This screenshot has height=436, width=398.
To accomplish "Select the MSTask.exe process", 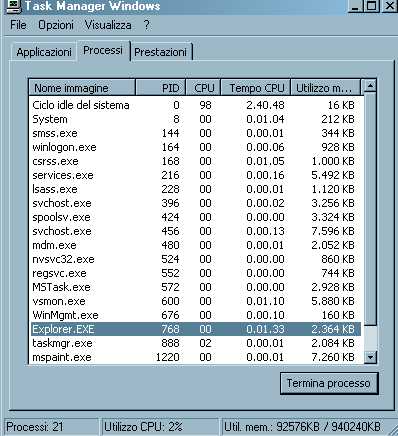I will 195,287.
